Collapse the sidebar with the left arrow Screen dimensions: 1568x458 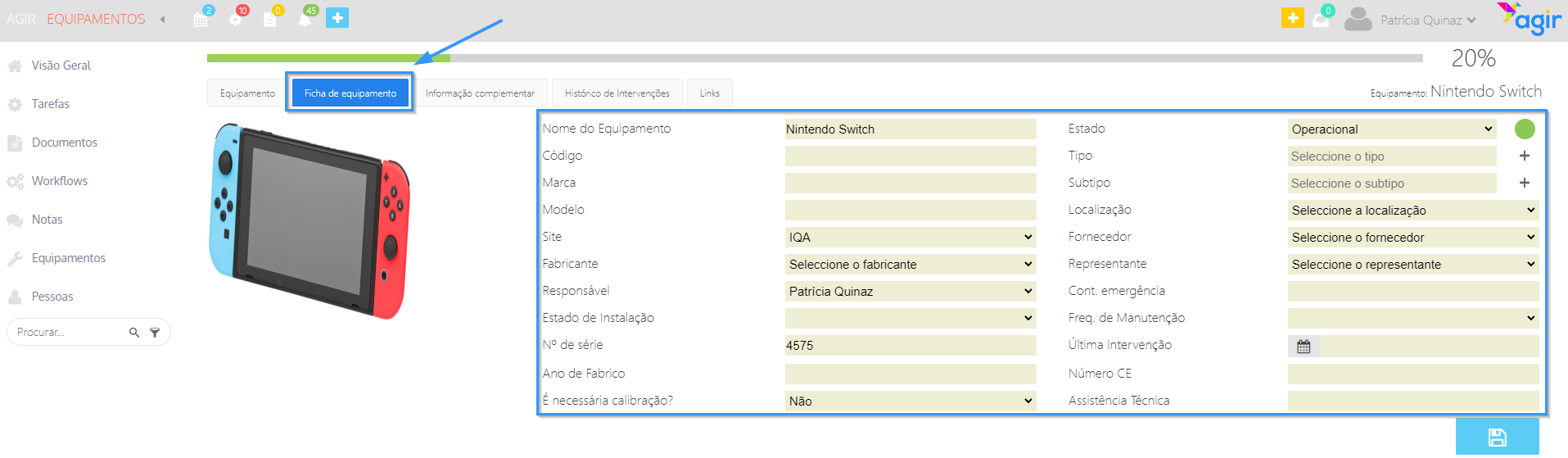tap(163, 19)
